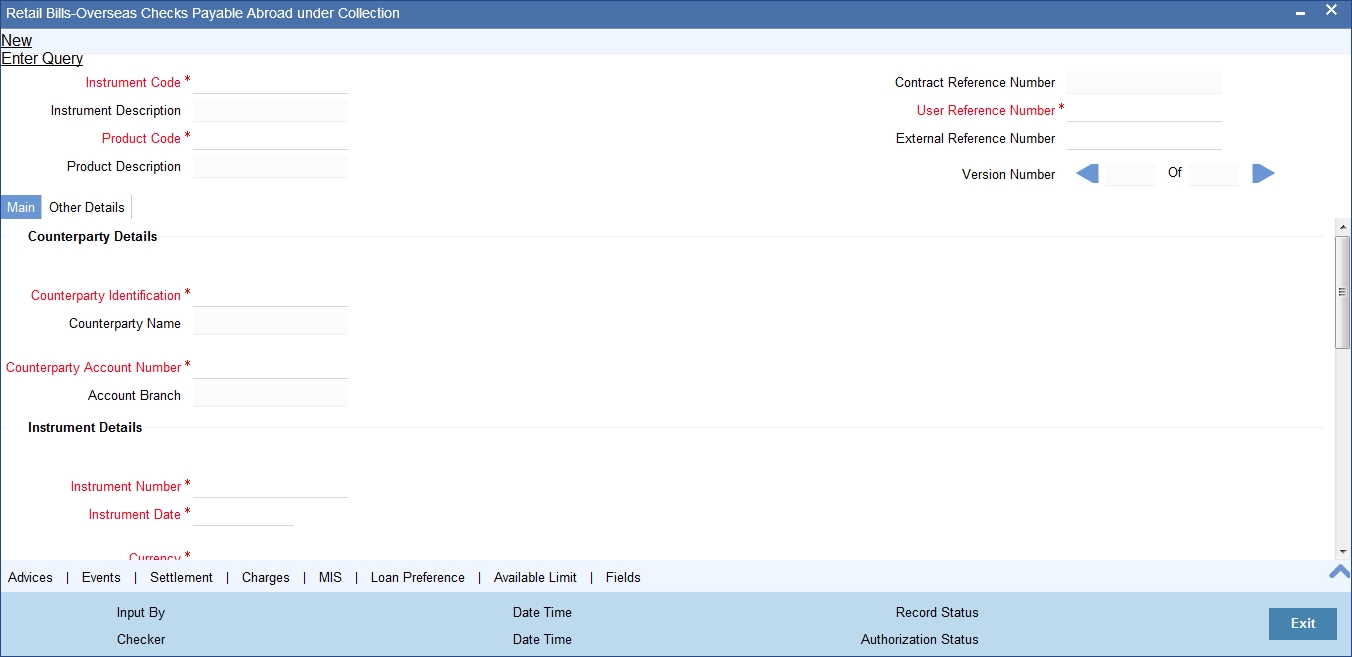Switch to the Main tab

(21, 208)
